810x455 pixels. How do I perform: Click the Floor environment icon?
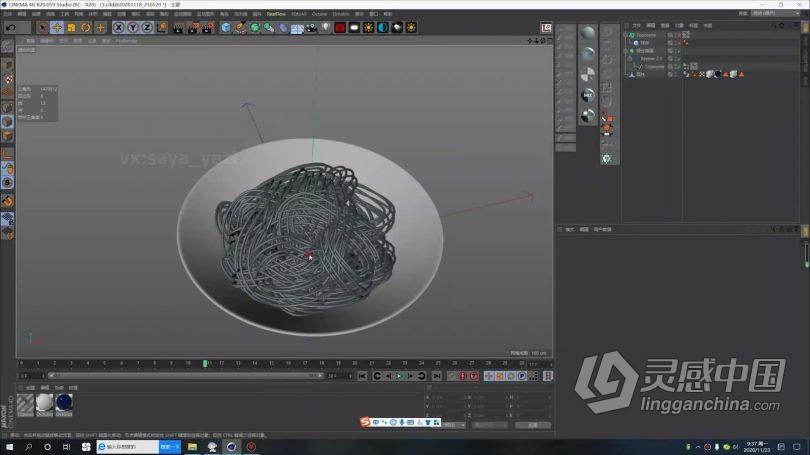297,27
